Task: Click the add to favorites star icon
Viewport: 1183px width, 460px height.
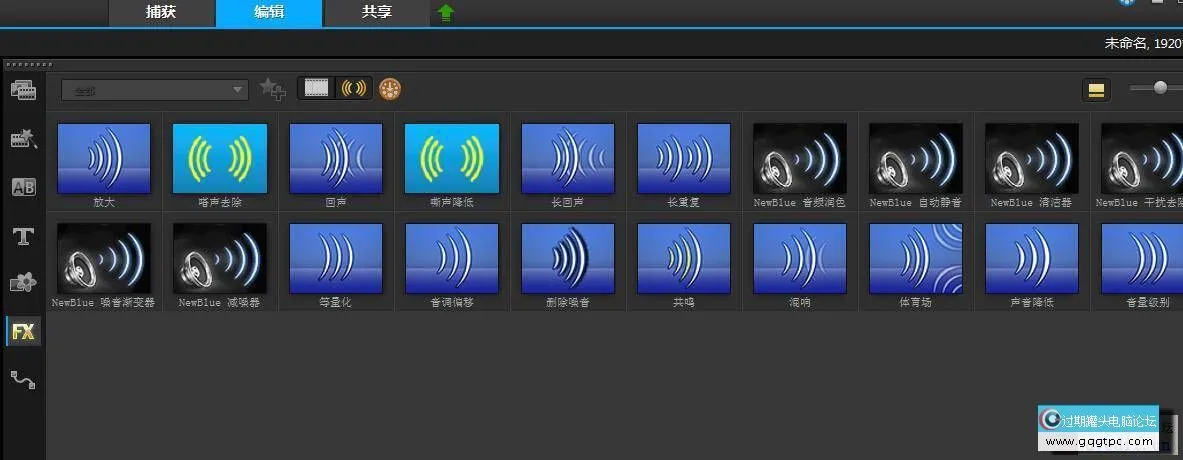Action: pyautogui.click(x=272, y=89)
